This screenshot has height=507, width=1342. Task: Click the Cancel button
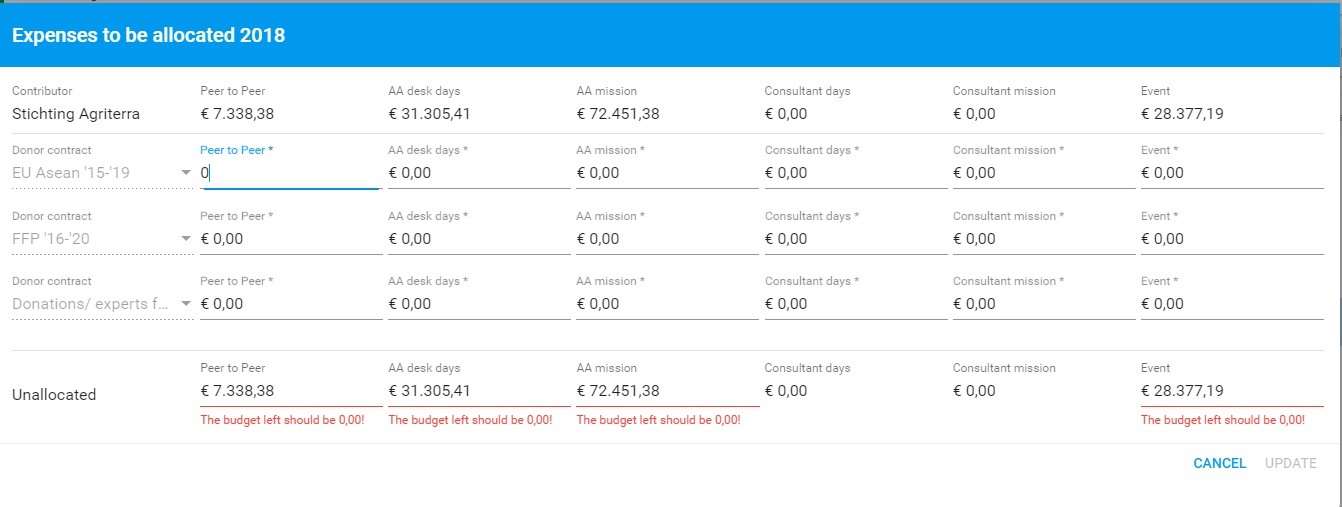[1219, 463]
